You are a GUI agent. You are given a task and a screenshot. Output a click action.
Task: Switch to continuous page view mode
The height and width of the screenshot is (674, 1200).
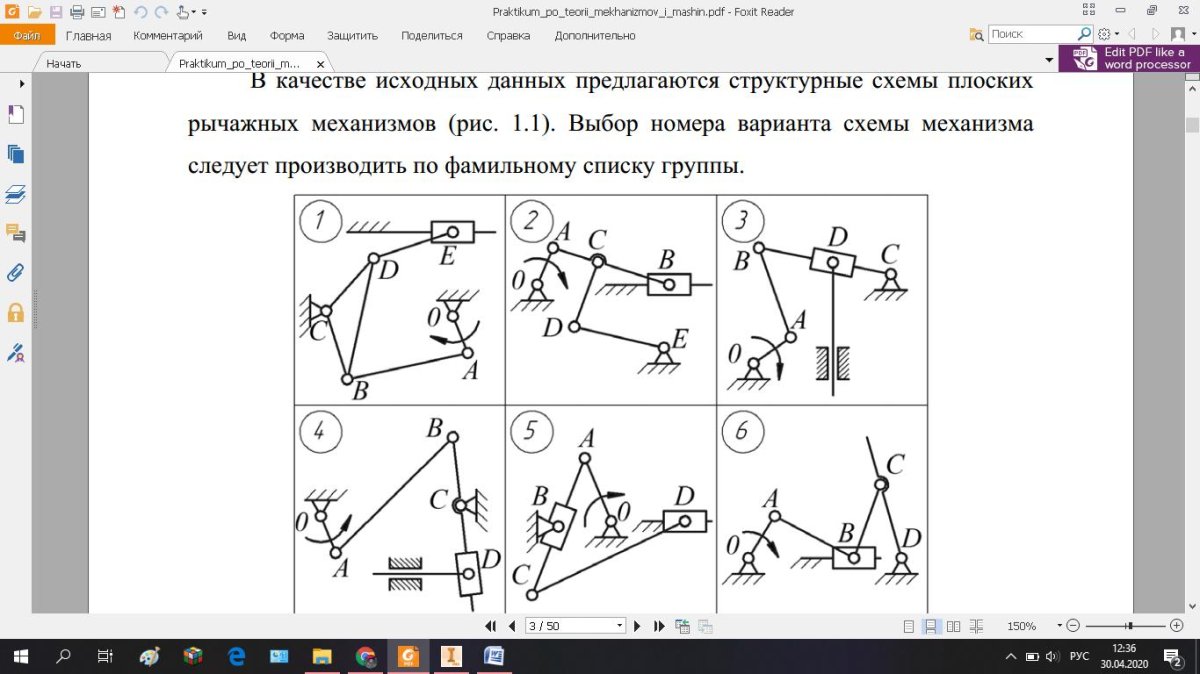point(930,626)
